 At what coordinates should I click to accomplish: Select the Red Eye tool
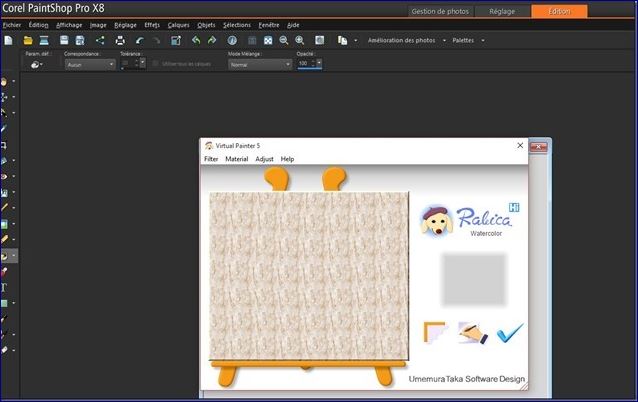(x=4, y=177)
